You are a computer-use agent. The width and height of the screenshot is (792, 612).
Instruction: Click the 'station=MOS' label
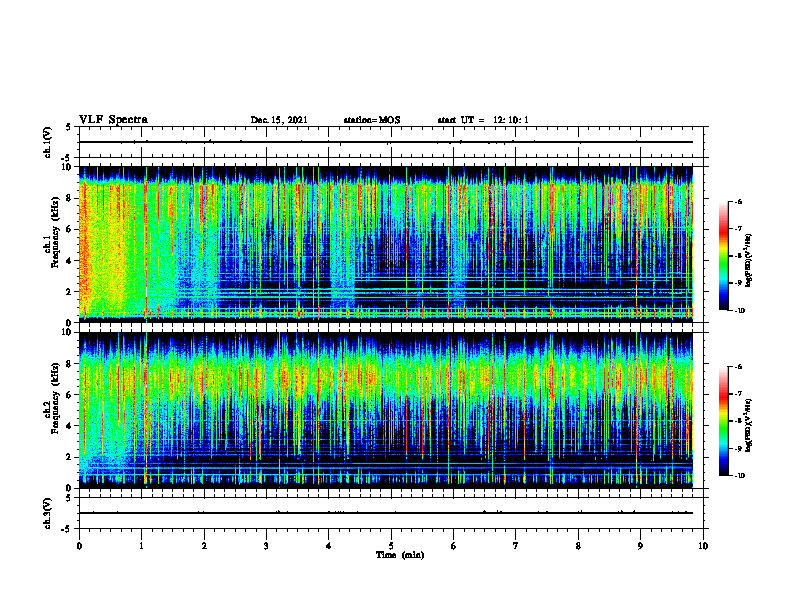[372, 120]
